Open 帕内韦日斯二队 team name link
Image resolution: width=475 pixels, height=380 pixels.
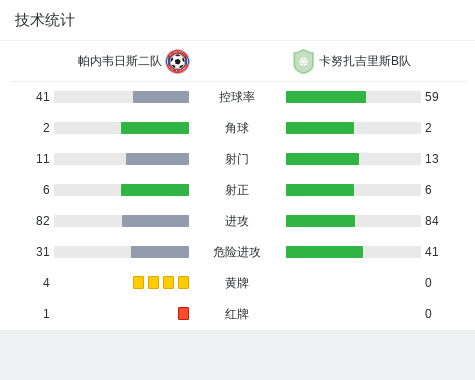(119, 61)
